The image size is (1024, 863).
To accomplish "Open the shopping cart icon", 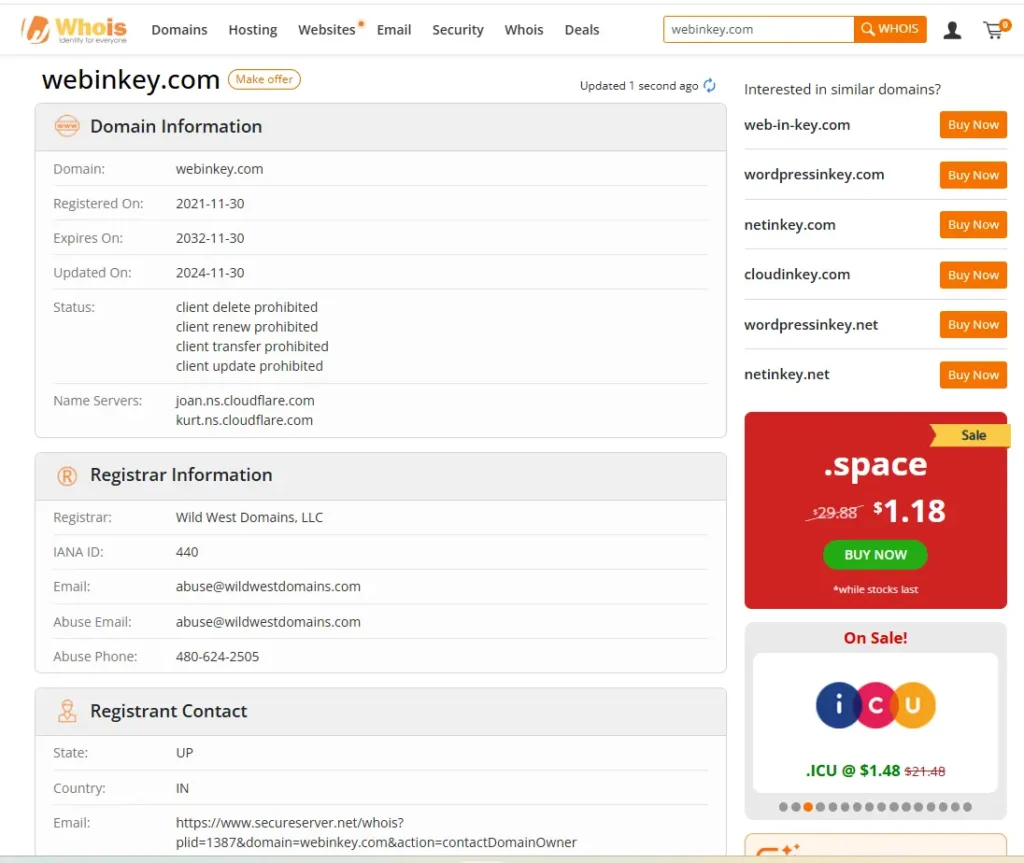I will (995, 29).
